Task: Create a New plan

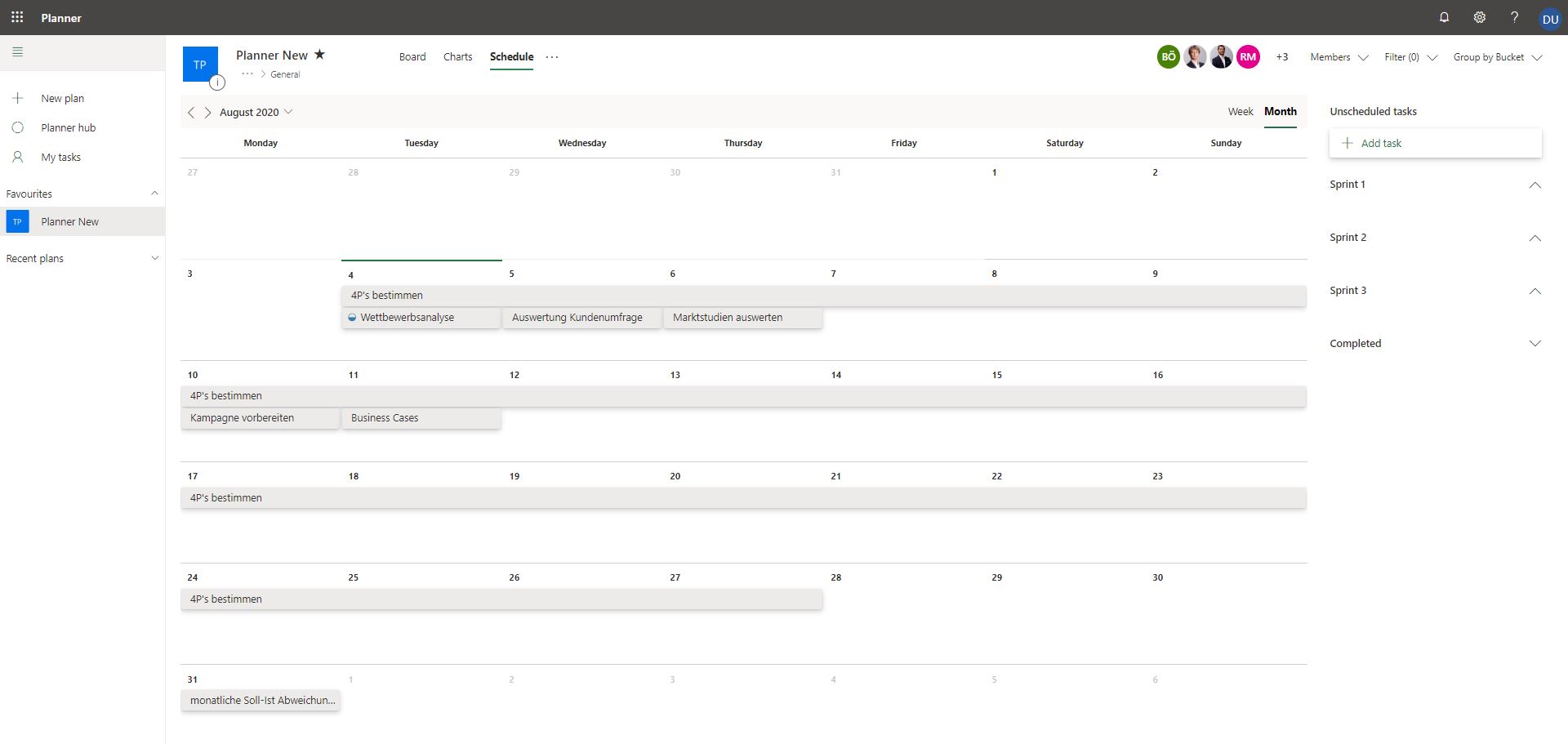Action: (62, 98)
